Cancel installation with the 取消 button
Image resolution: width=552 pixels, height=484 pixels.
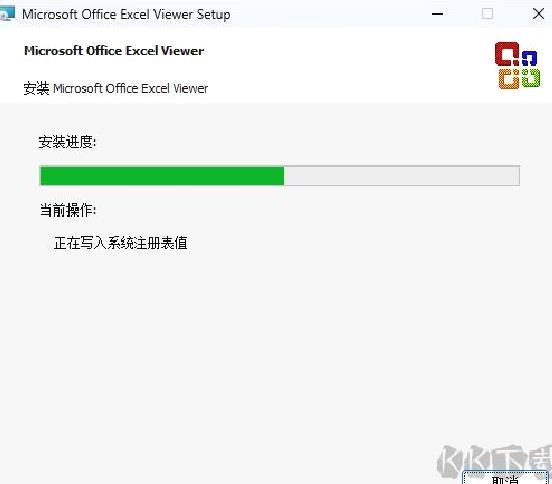505,478
